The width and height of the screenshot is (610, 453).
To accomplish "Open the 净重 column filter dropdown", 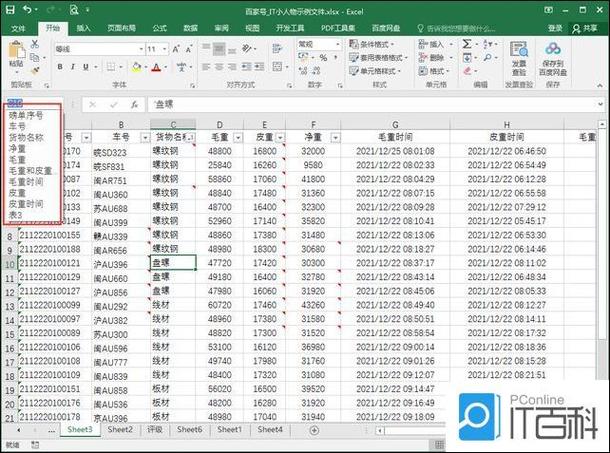I will [x=335, y=137].
